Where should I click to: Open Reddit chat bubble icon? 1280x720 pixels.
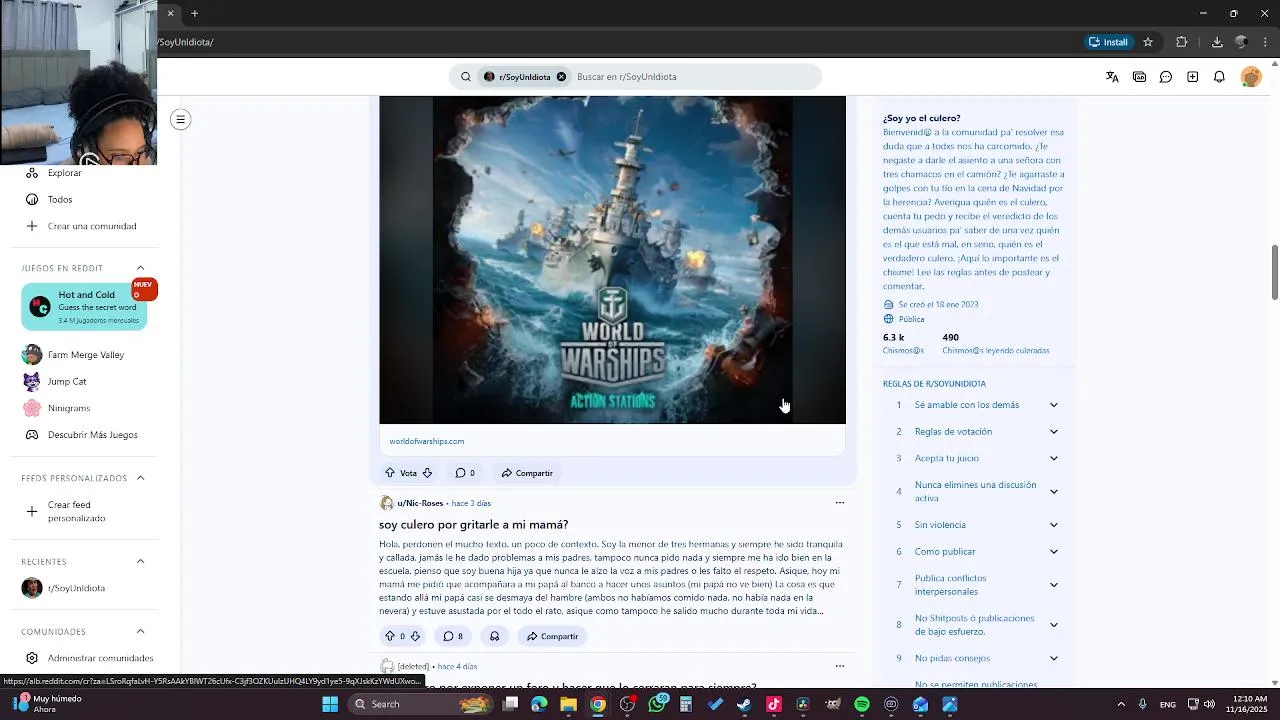(x=1166, y=77)
